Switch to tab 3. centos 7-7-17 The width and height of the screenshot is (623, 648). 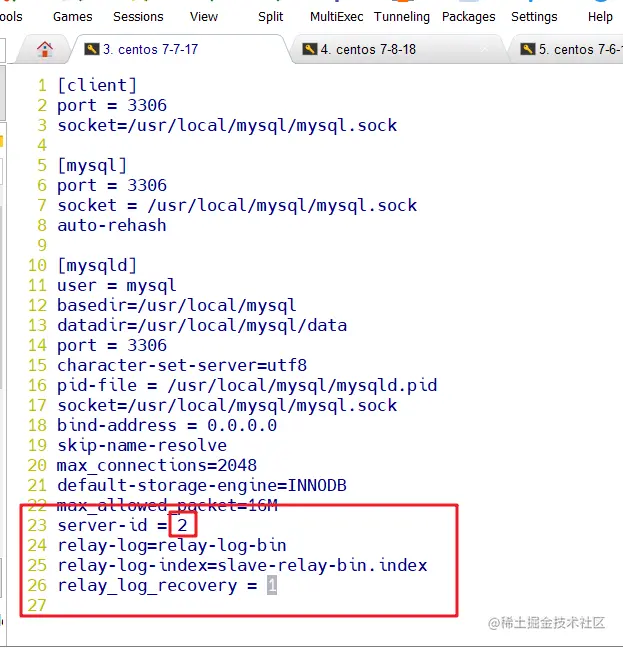pos(180,50)
